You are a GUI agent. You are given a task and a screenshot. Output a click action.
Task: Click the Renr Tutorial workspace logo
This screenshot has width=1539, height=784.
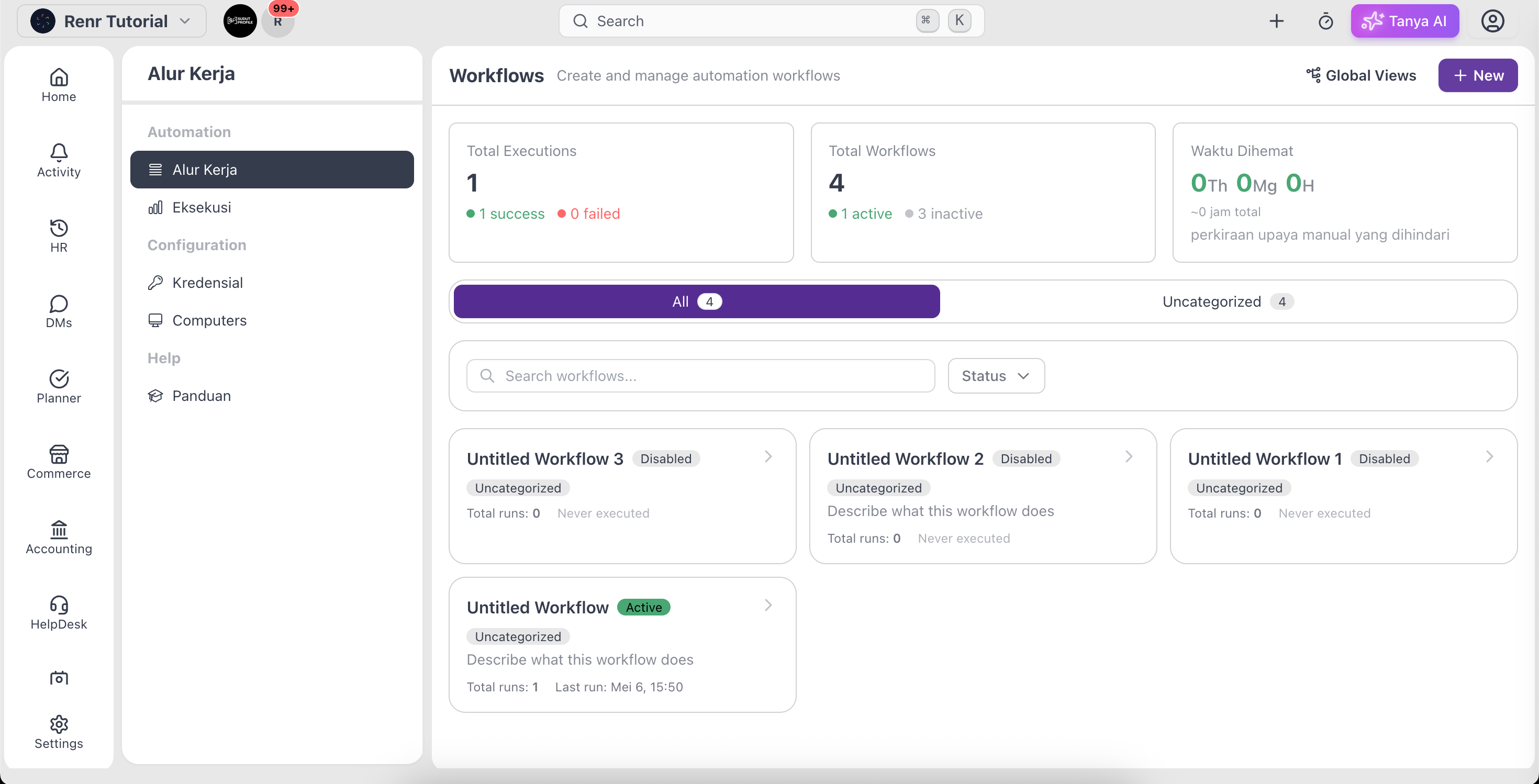pos(43,21)
